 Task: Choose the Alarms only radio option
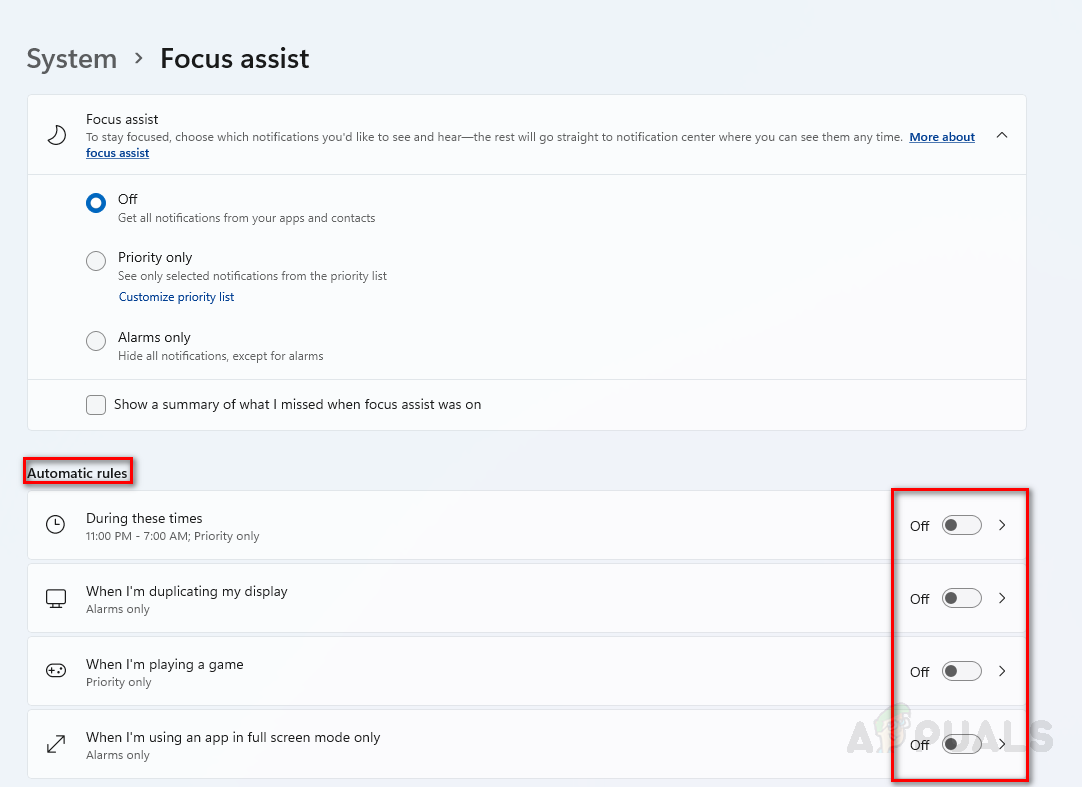(x=96, y=341)
